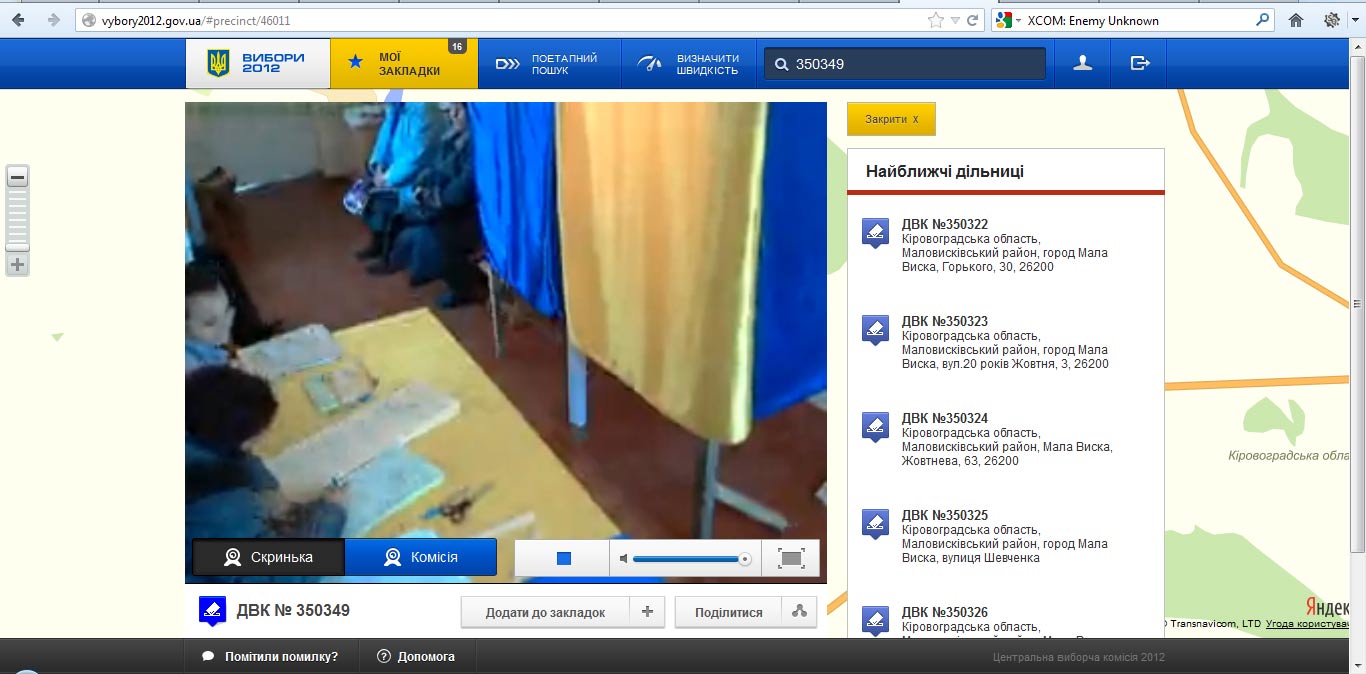Open precinct ДВК №350323 from list

click(x=944, y=321)
